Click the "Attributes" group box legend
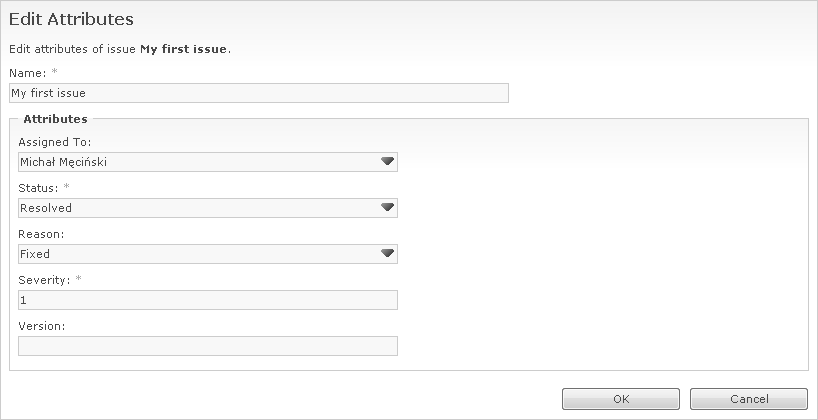 pyautogui.click(x=55, y=119)
